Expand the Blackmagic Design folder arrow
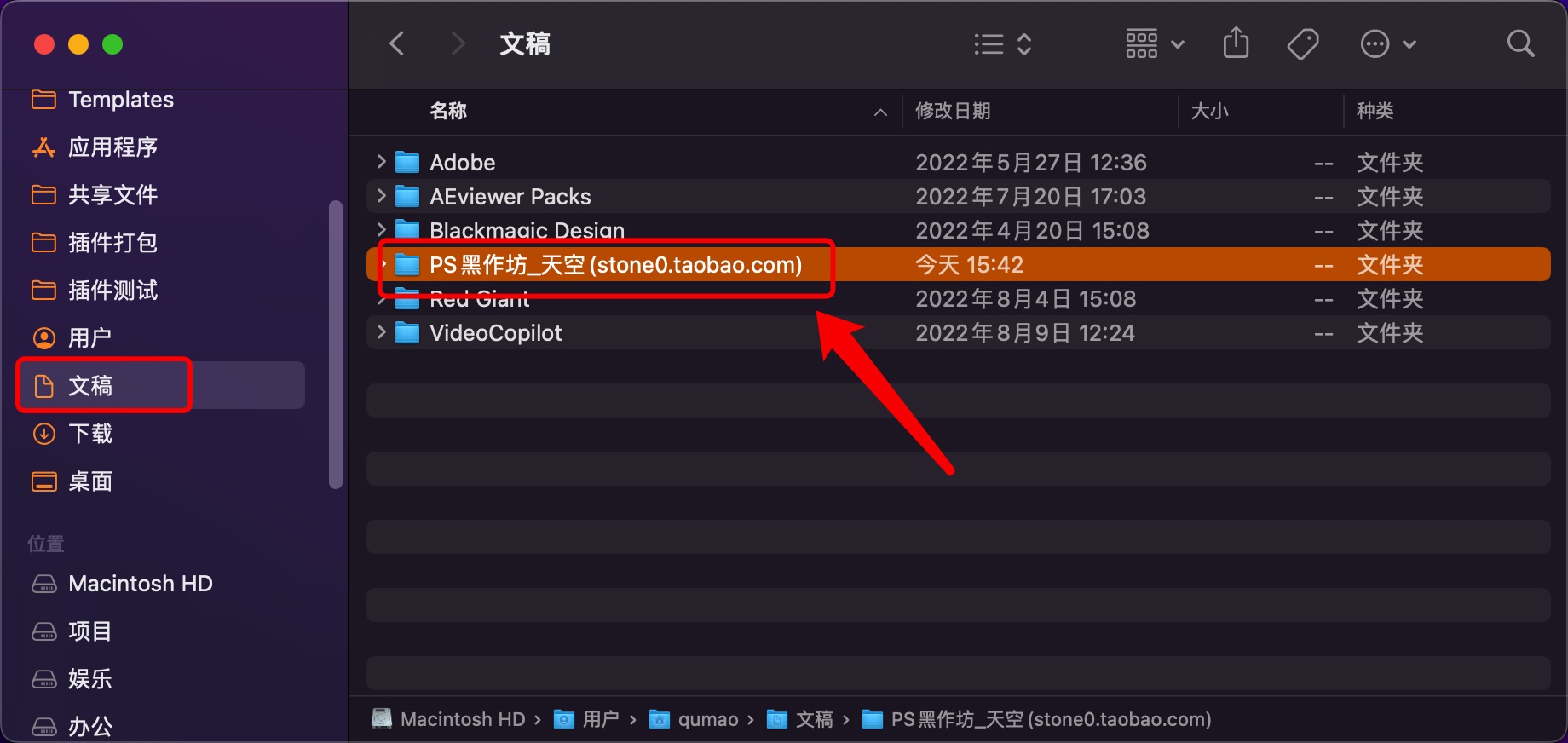The image size is (1568, 743). [x=381, y=229]
